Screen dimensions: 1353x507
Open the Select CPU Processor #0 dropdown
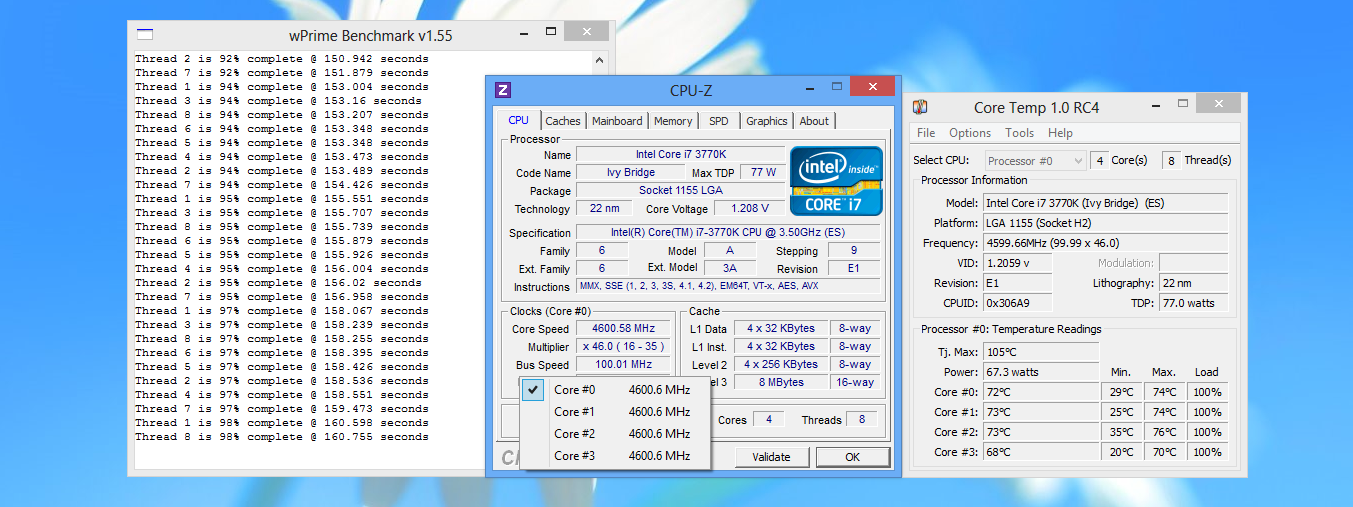[x=1035, y=160]
